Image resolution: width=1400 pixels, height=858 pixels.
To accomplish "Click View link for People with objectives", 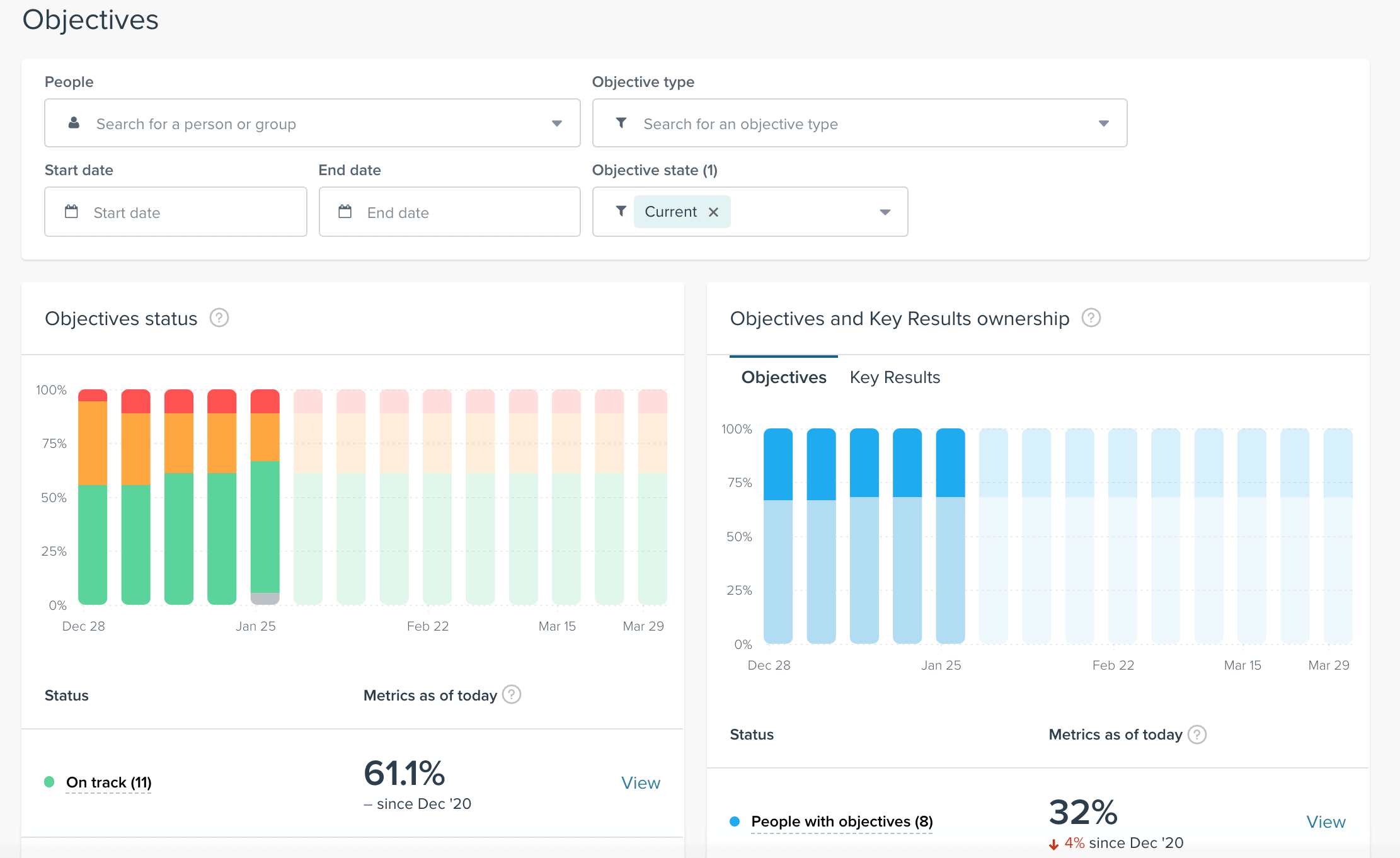I will [x=1325, y=821].
